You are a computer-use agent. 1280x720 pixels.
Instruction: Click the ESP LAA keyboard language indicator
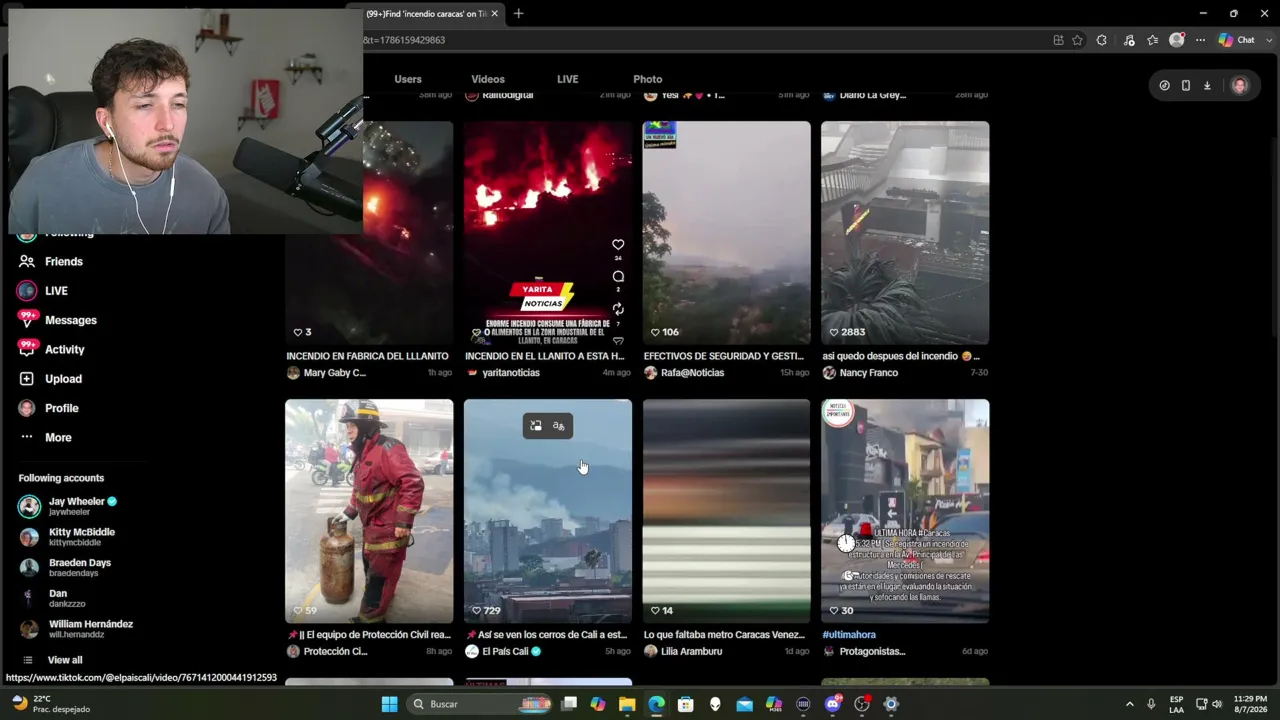pos(1177,704)
